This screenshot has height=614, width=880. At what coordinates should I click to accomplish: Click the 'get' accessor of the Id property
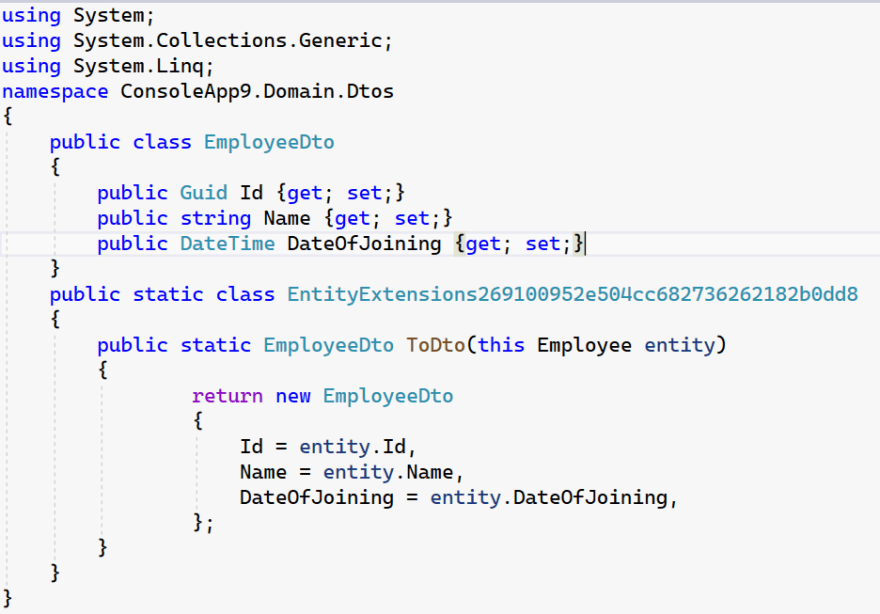pyautogui.click(x=305, y=193)
